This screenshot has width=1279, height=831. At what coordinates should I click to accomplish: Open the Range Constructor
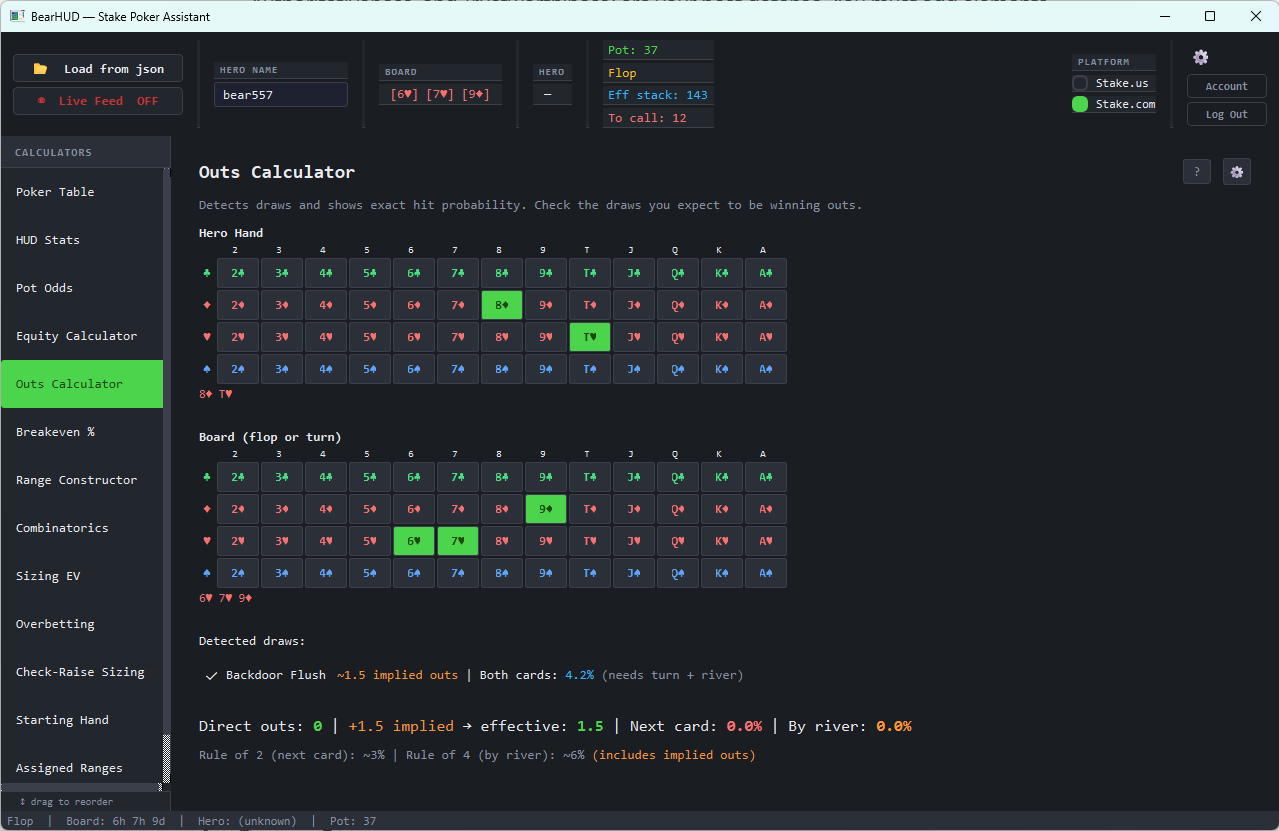pyautogui.click(x=82, y=480)
